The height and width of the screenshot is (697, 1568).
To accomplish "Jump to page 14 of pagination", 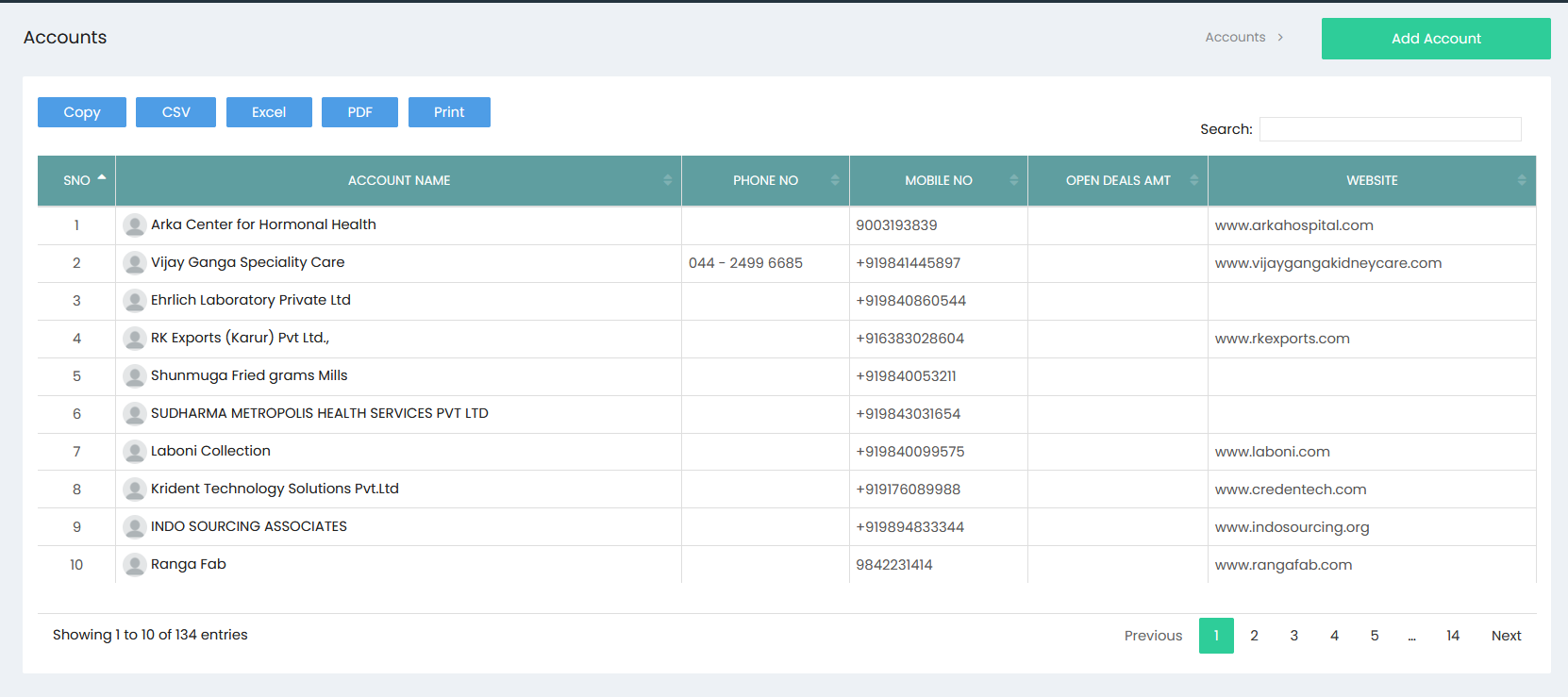I will click(x=1453, y=636).
